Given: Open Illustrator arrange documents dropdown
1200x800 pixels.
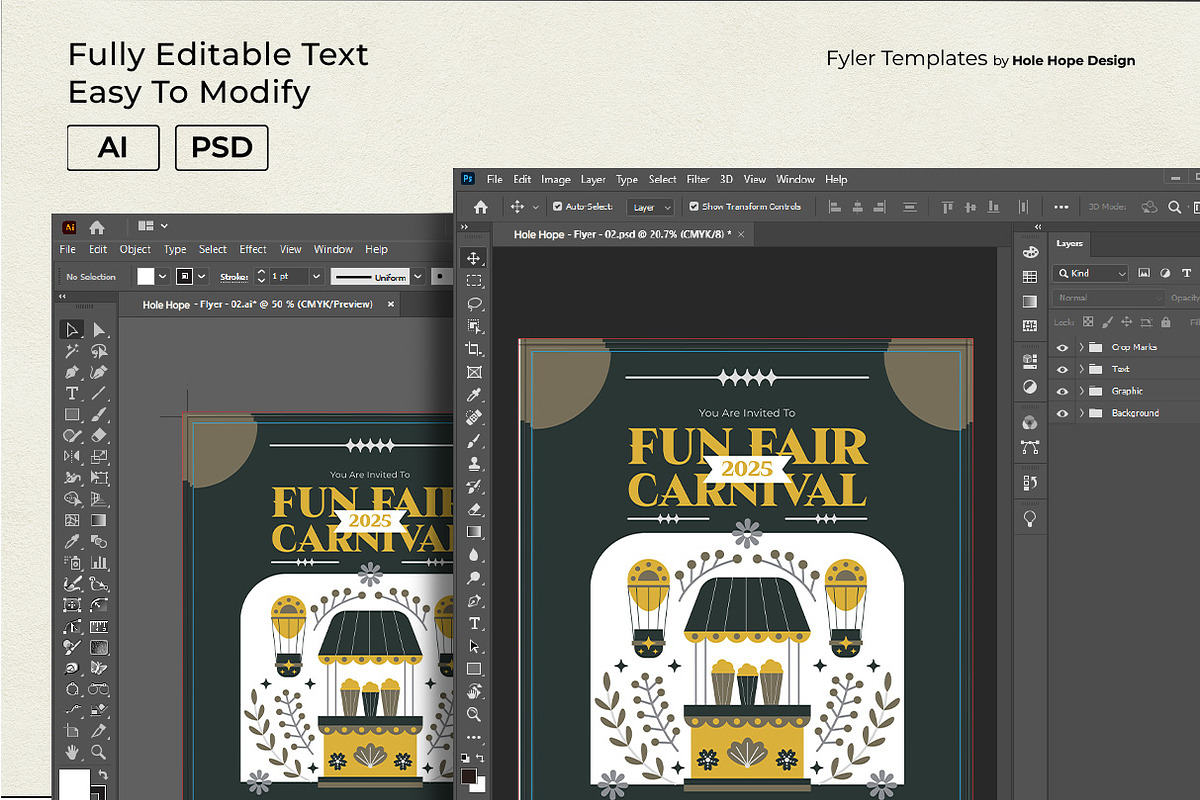Looking at the screenshot, I should coord(153,226).
